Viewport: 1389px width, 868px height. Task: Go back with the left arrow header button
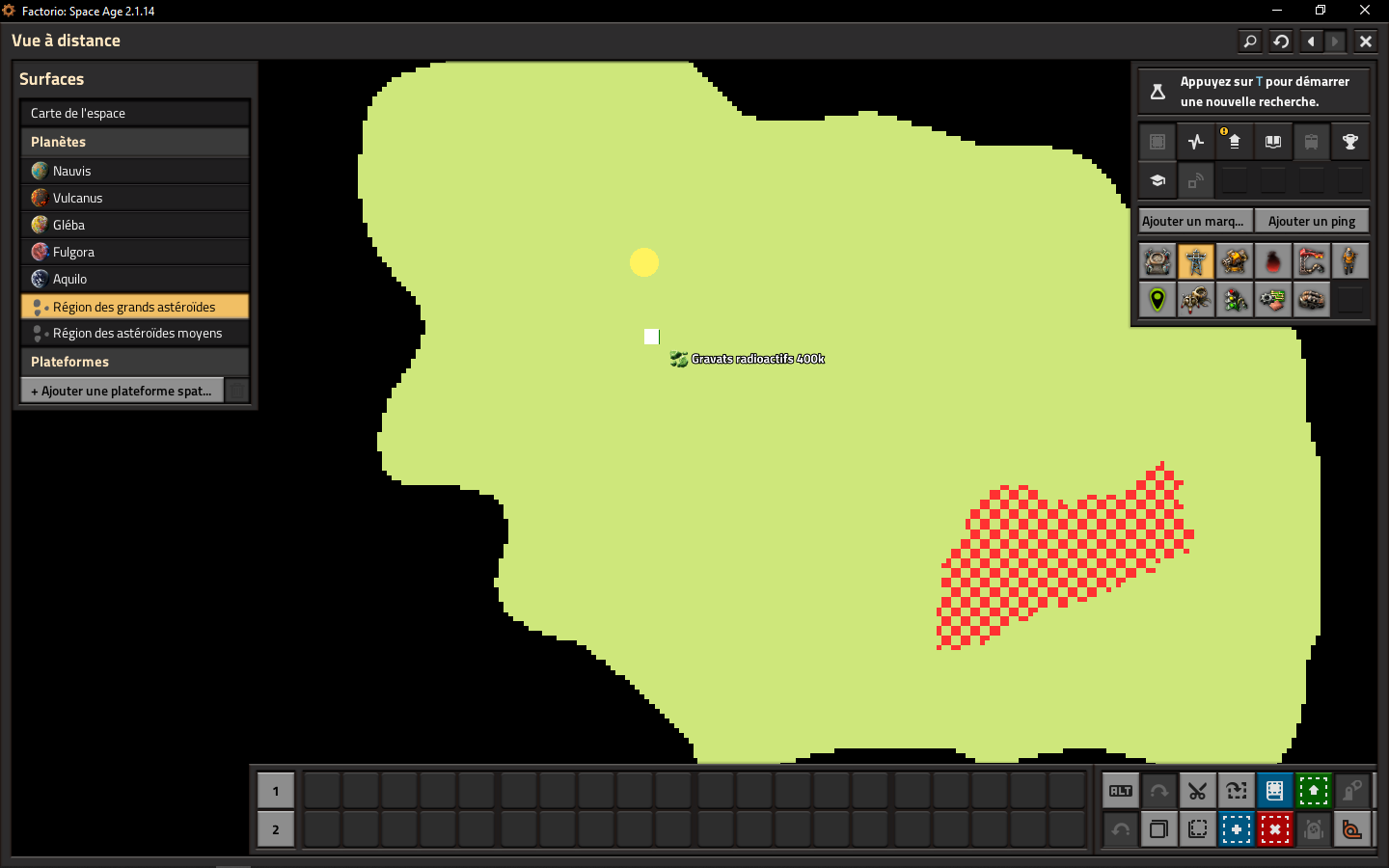tap(1311, 41)
